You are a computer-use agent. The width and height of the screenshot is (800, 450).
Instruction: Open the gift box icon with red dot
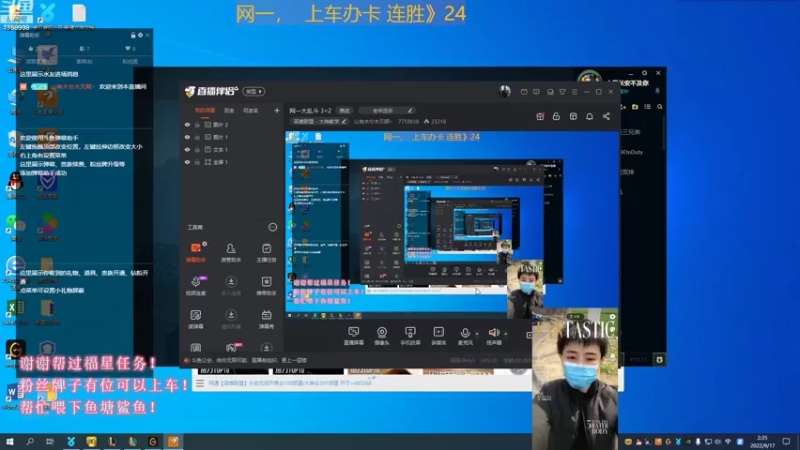pyautogui.click(x=540, y=116)
